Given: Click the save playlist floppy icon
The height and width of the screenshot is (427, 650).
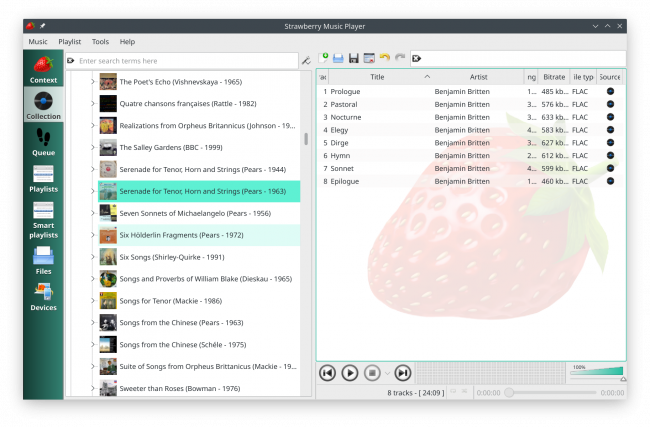Looking at the screenshot, I should (x=354, y=59).
